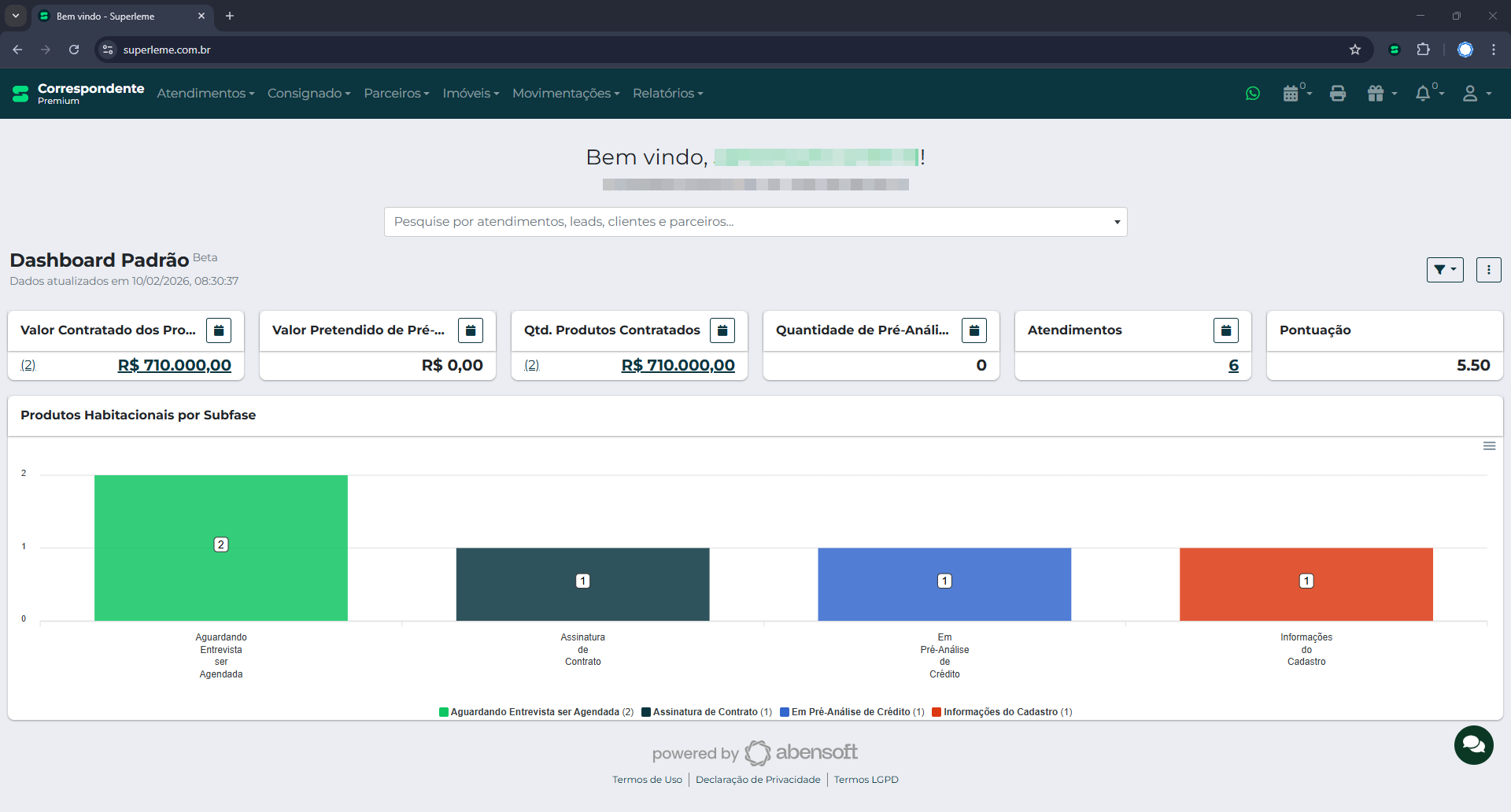Open the chart context menu hamburger icon
This screenshot has height=812, width=1511.
(1489, 445)
